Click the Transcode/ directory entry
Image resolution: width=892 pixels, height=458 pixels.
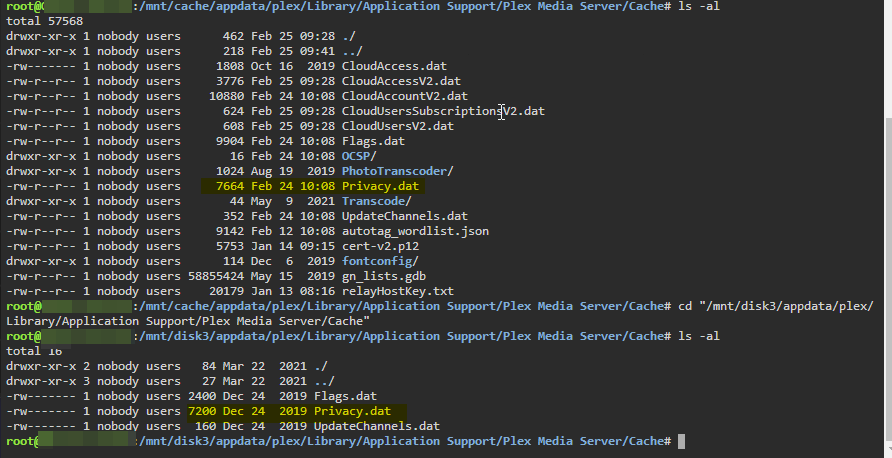point(377,201)
